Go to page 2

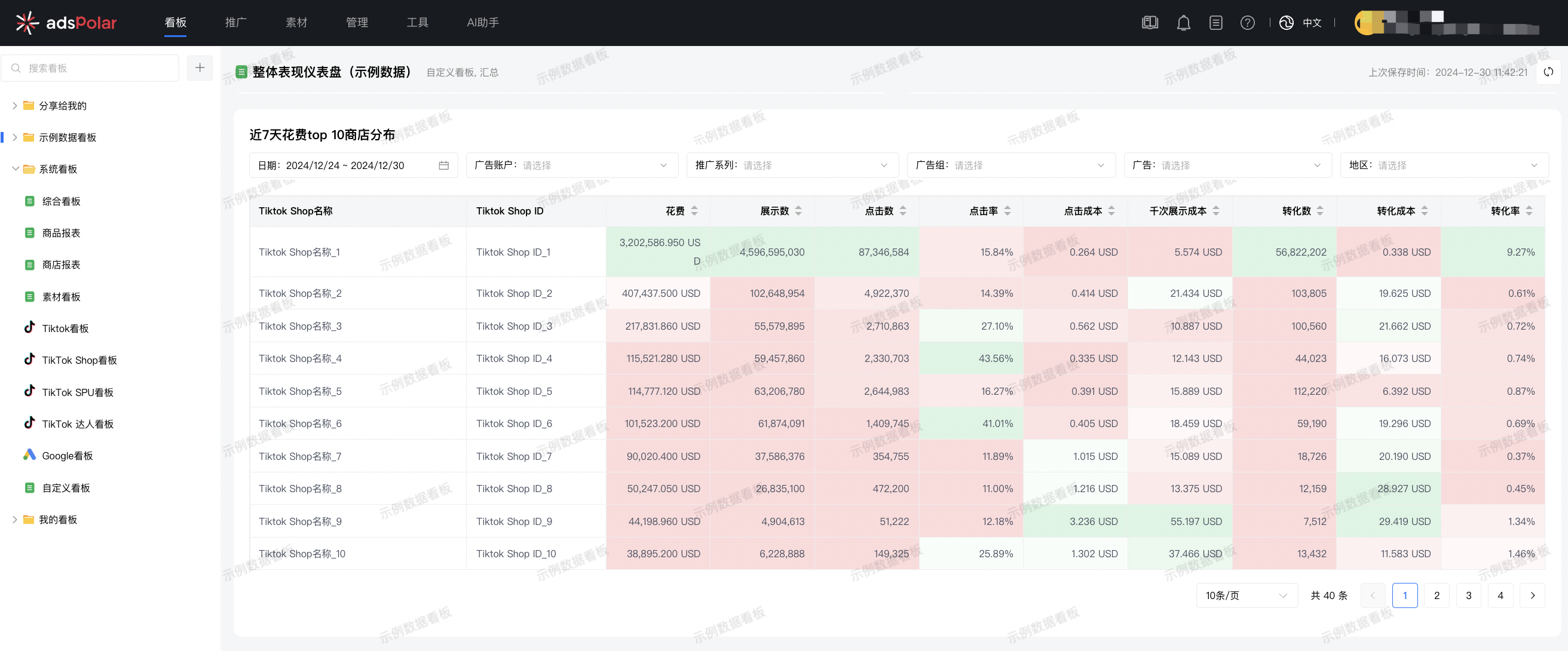tap(1437, 595)
